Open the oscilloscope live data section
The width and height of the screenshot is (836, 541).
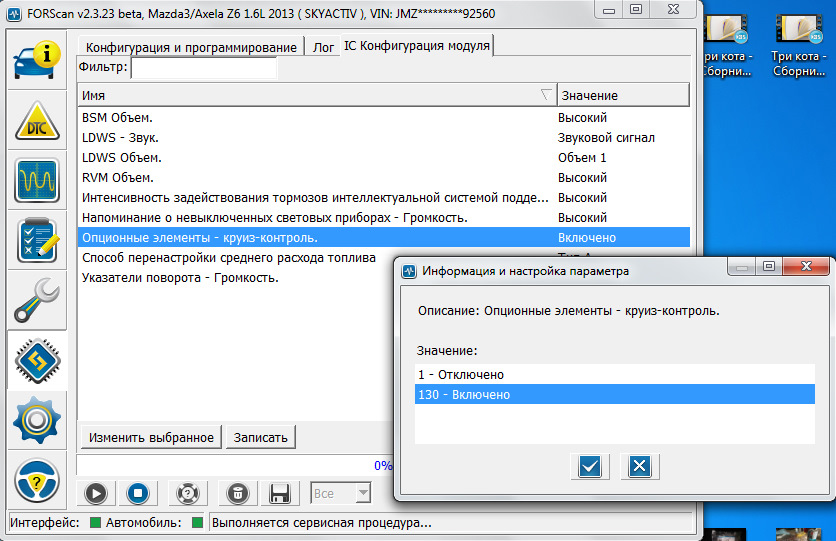click(x=37, y=180)
